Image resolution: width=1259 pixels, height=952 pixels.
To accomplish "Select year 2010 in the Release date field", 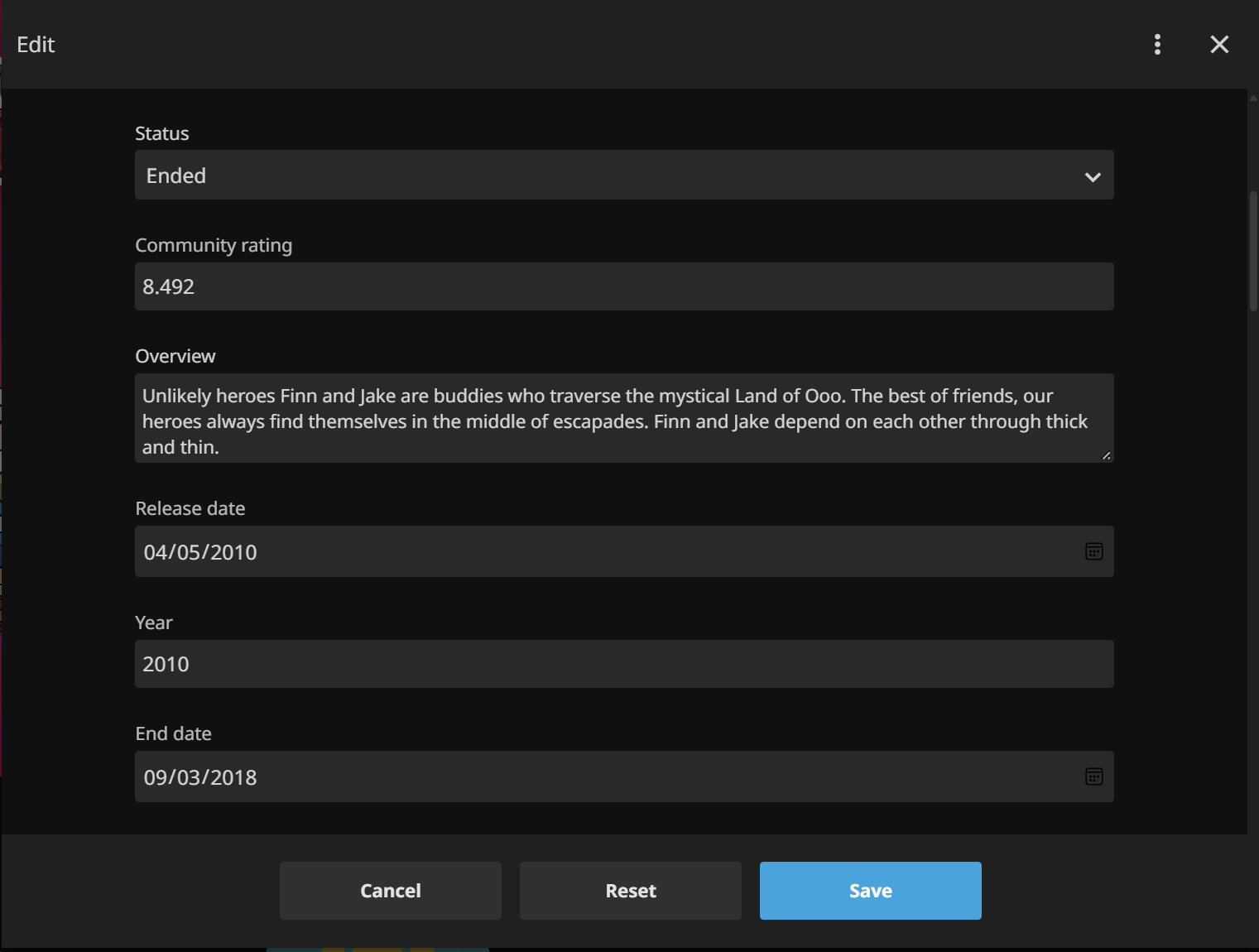I will [x=233, y=553].
